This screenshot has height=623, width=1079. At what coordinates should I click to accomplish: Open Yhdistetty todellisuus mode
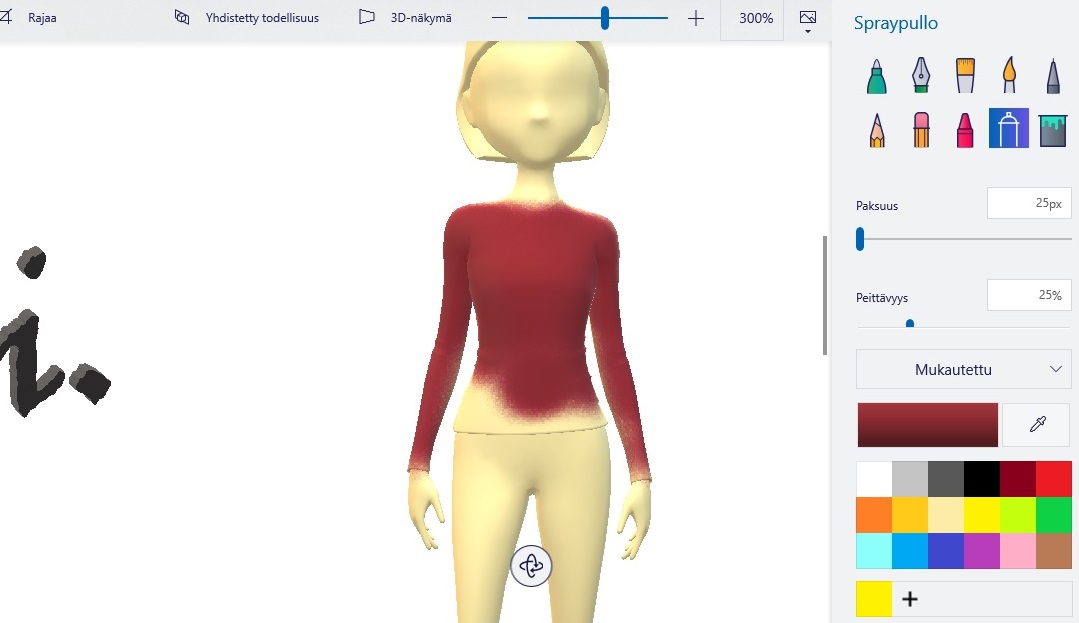tap(247, 18)
